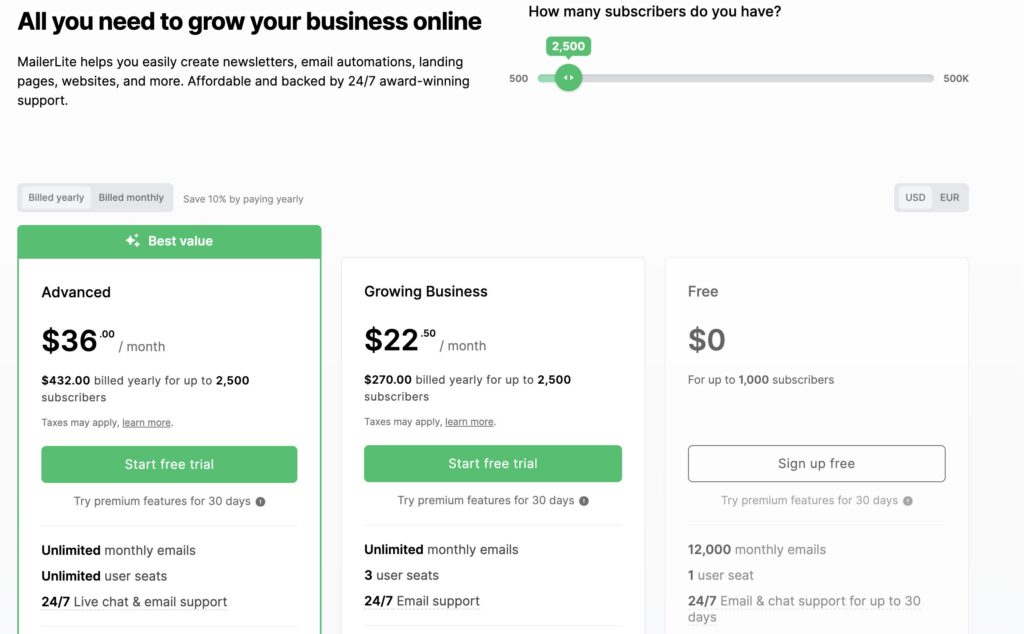Click the info icon under Growing Business trial text
The width and height of the screenshot is (1024, 634).
584,501
